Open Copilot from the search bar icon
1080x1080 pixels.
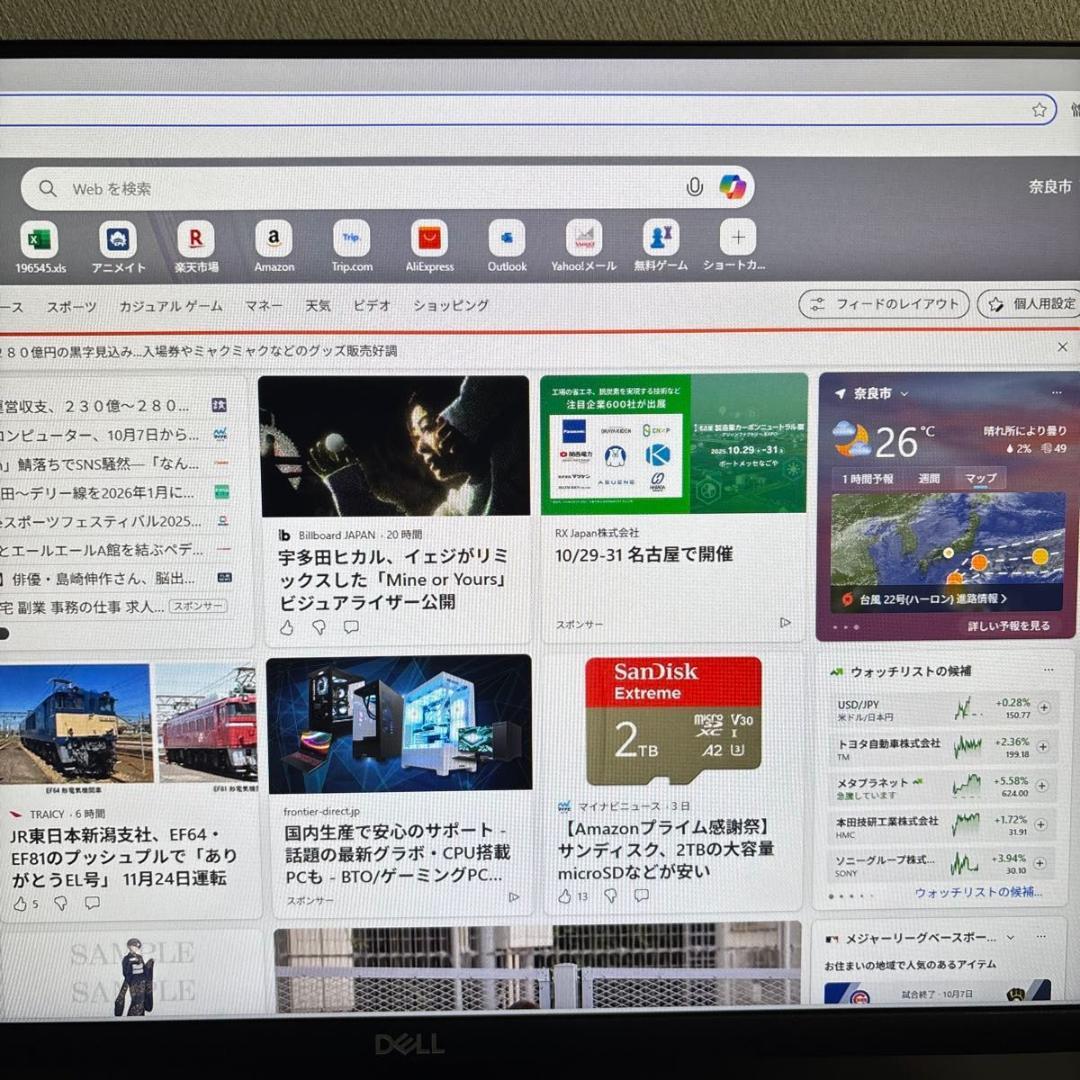coord(733,188)
